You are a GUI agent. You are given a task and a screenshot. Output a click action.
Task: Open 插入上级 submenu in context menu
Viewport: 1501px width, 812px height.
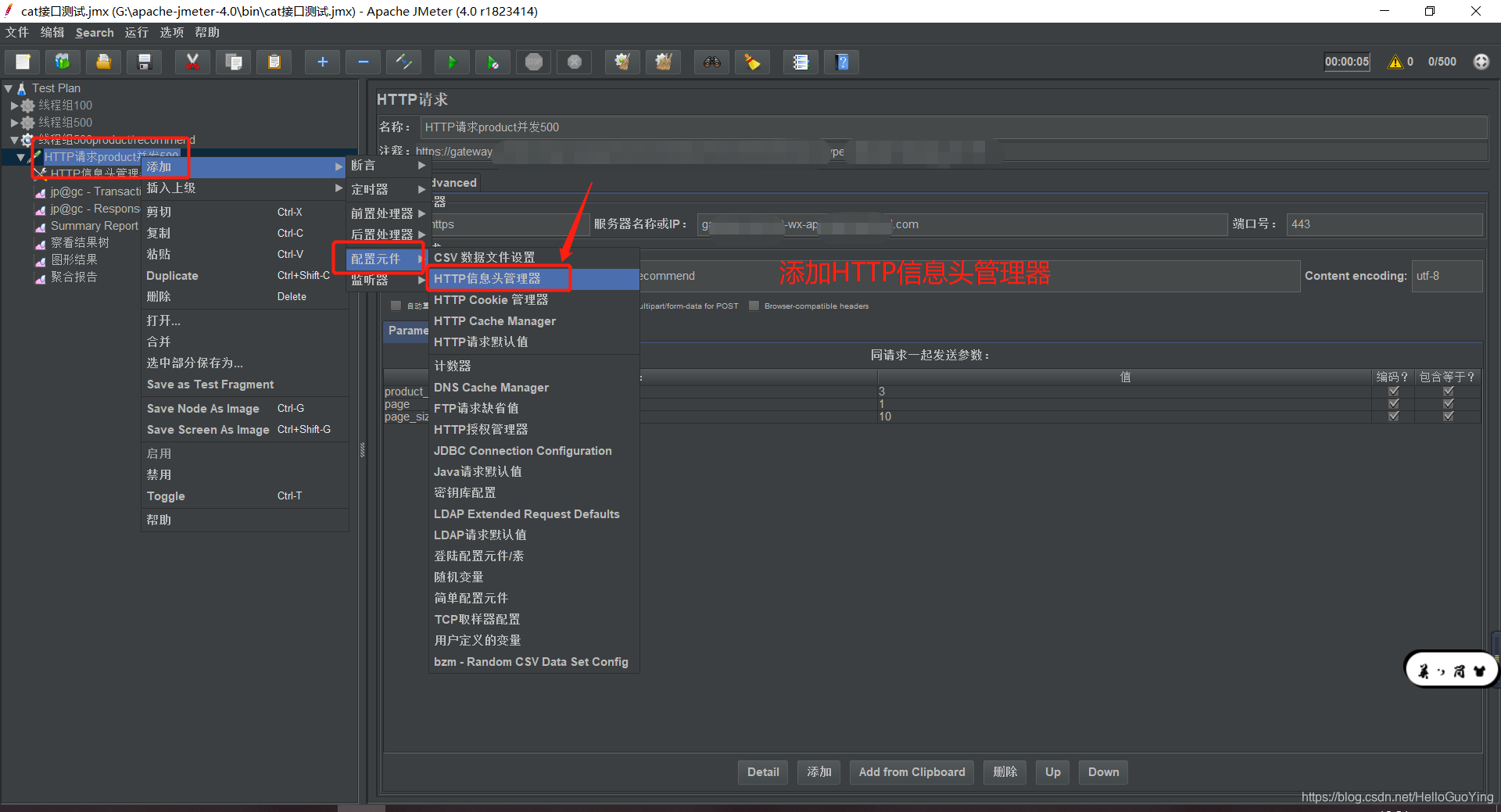point(244,188)
